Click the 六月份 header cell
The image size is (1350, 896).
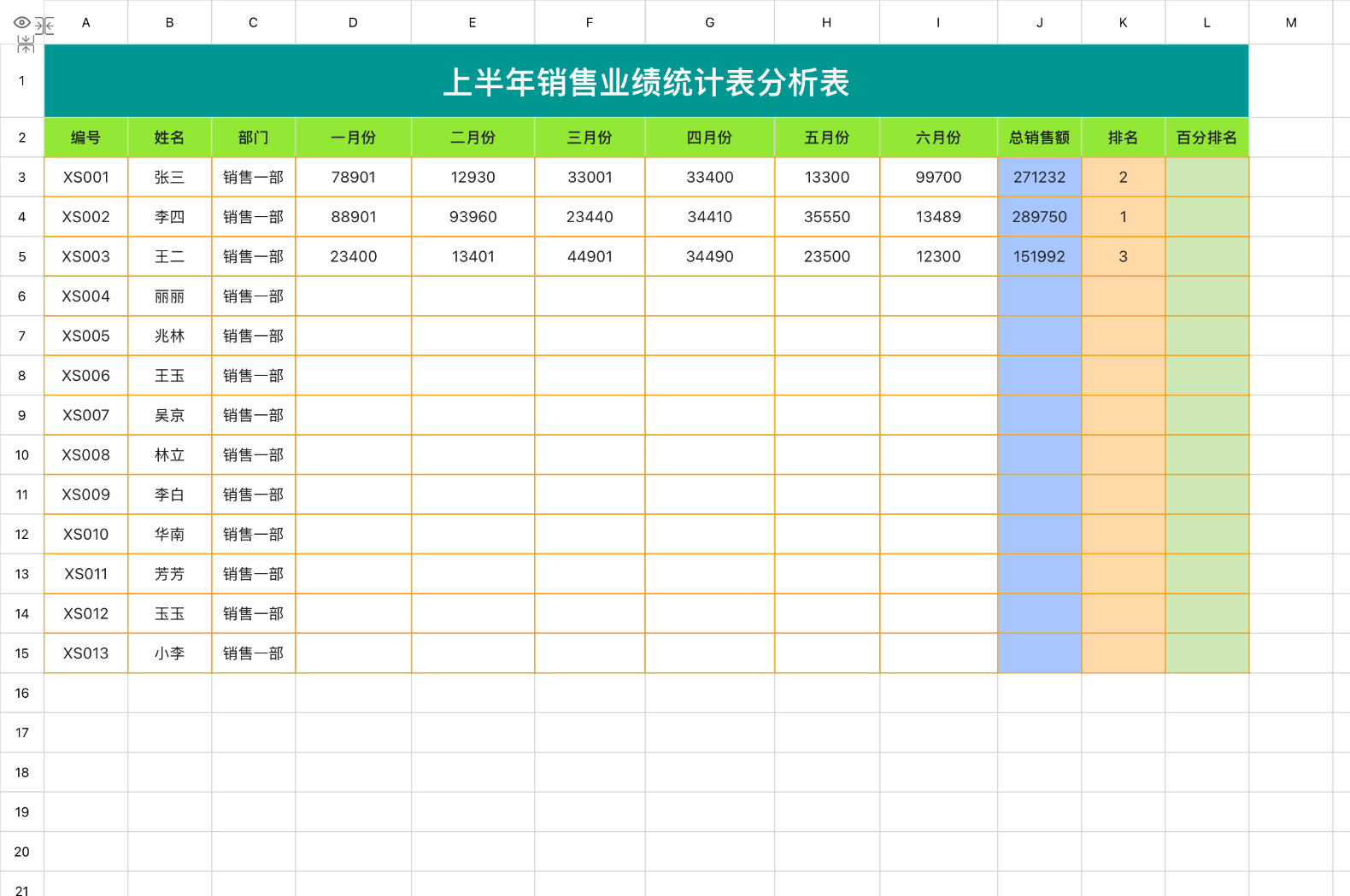[x=938, y=138]
